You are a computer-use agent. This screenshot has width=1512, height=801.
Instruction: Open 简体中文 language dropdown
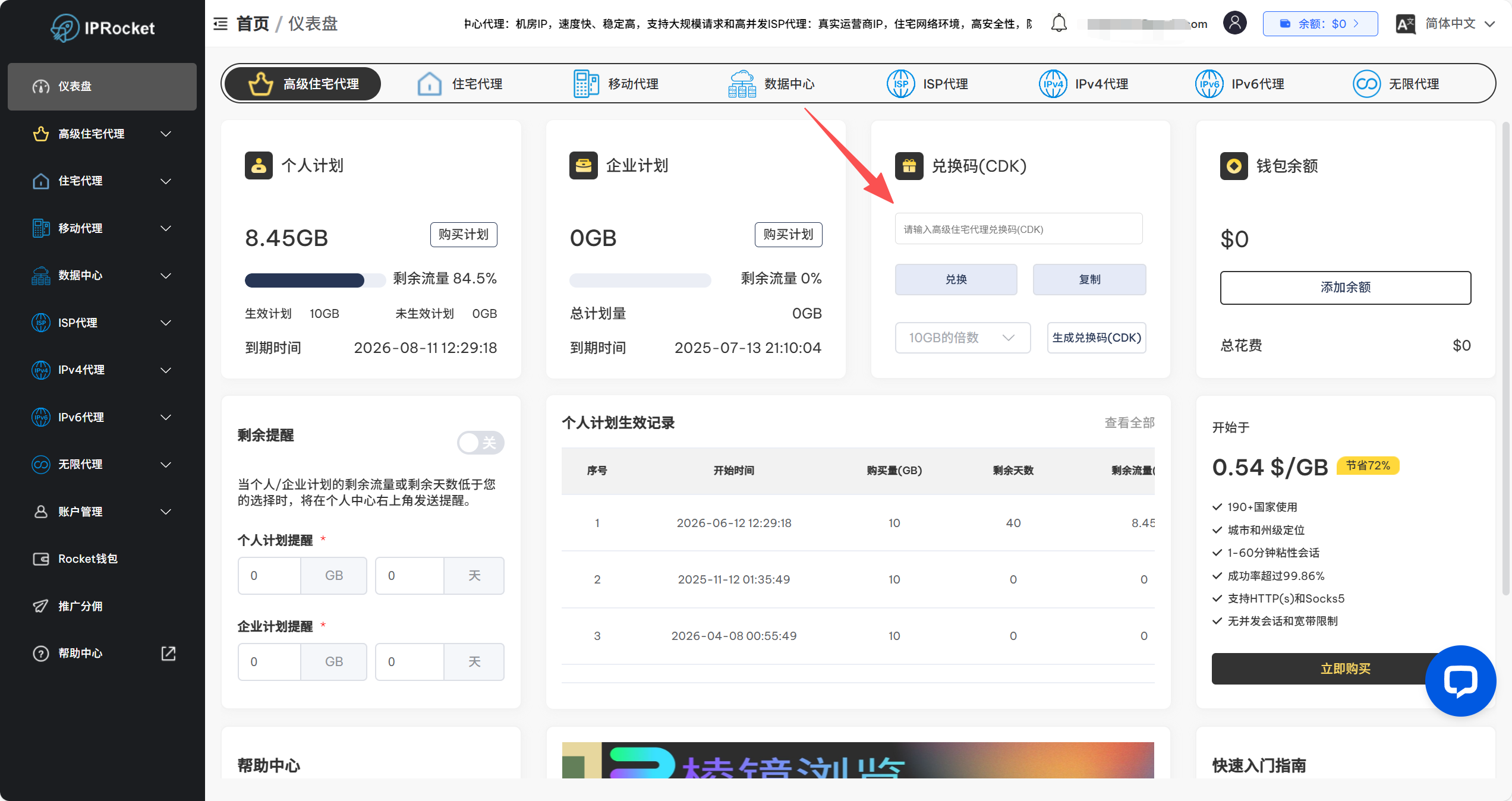(x=1460, y=24)
